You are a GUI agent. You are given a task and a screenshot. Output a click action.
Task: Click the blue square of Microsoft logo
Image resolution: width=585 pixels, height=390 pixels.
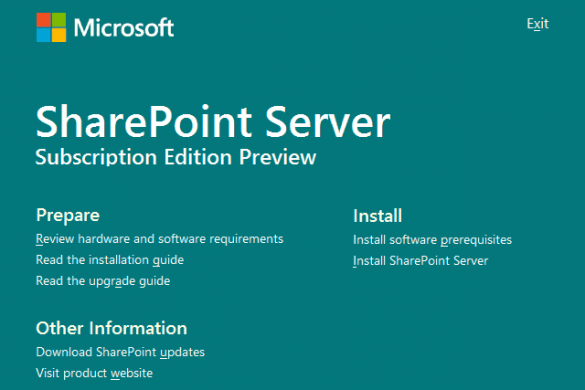point(43,35)
